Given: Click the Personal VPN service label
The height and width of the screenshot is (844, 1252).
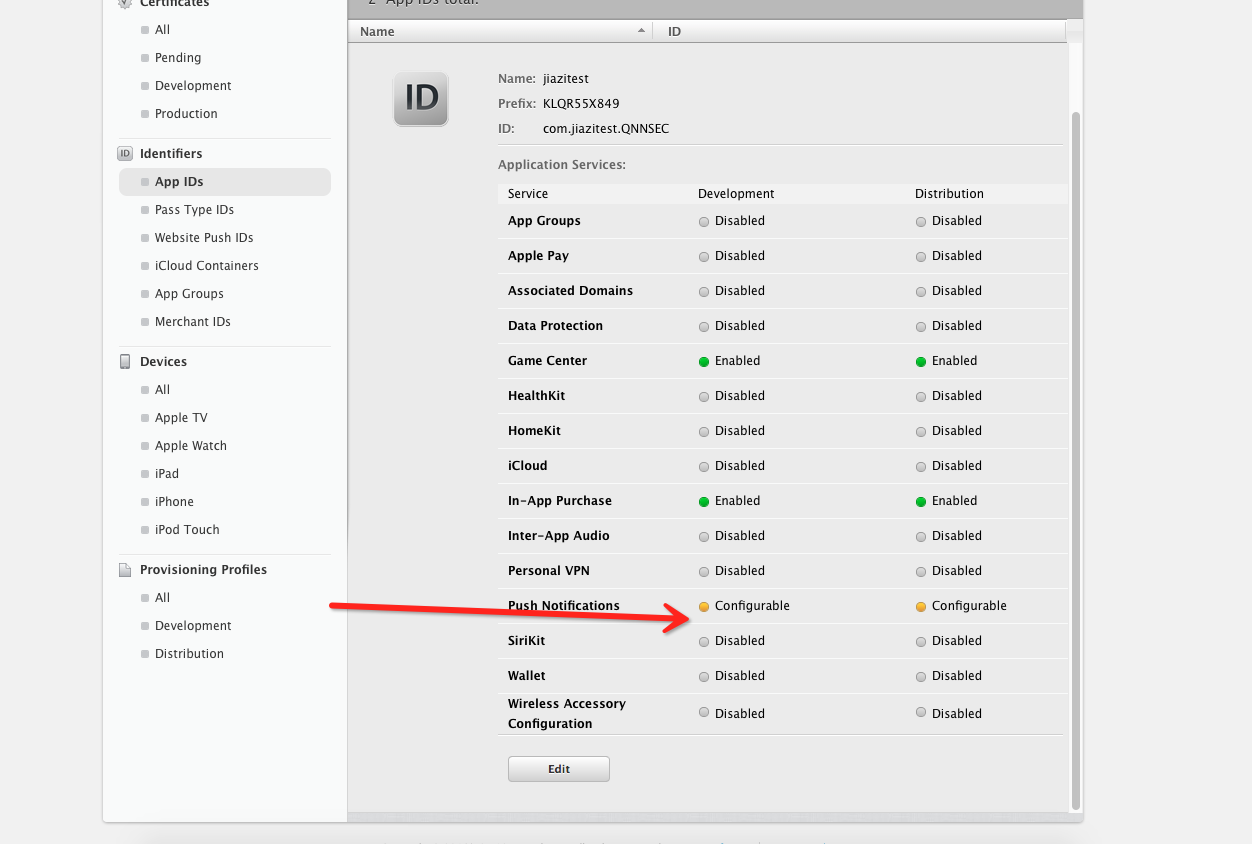Looking at the screenshot, I should coord(549,571).
